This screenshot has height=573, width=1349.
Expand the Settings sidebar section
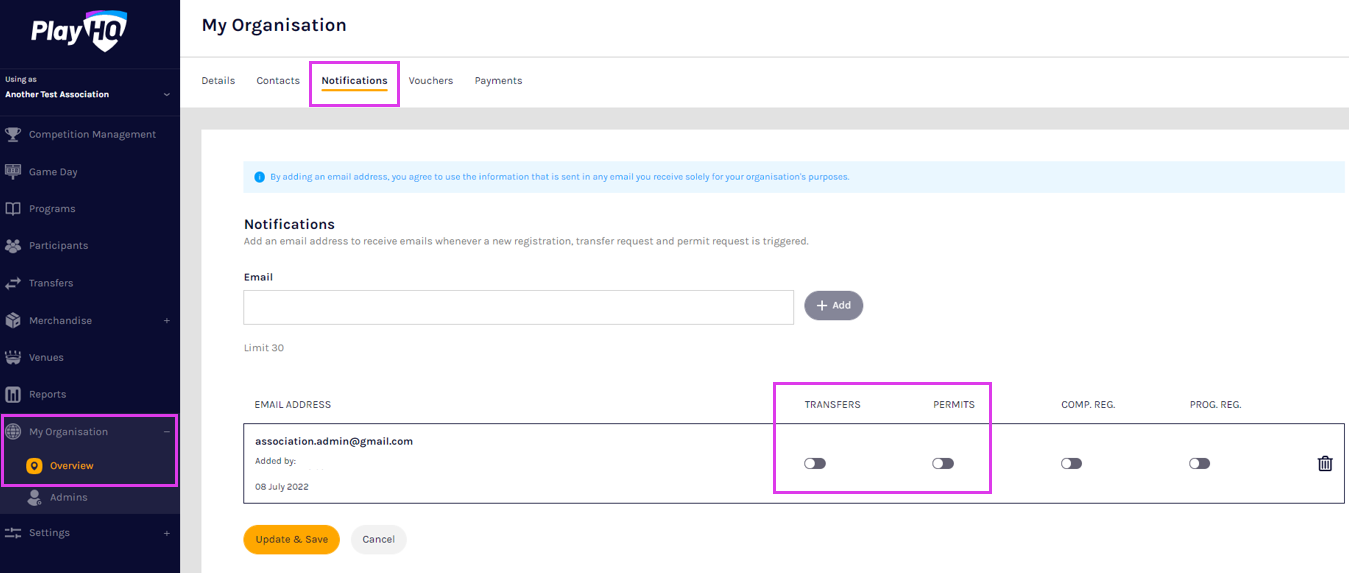[x=166, y=533]
